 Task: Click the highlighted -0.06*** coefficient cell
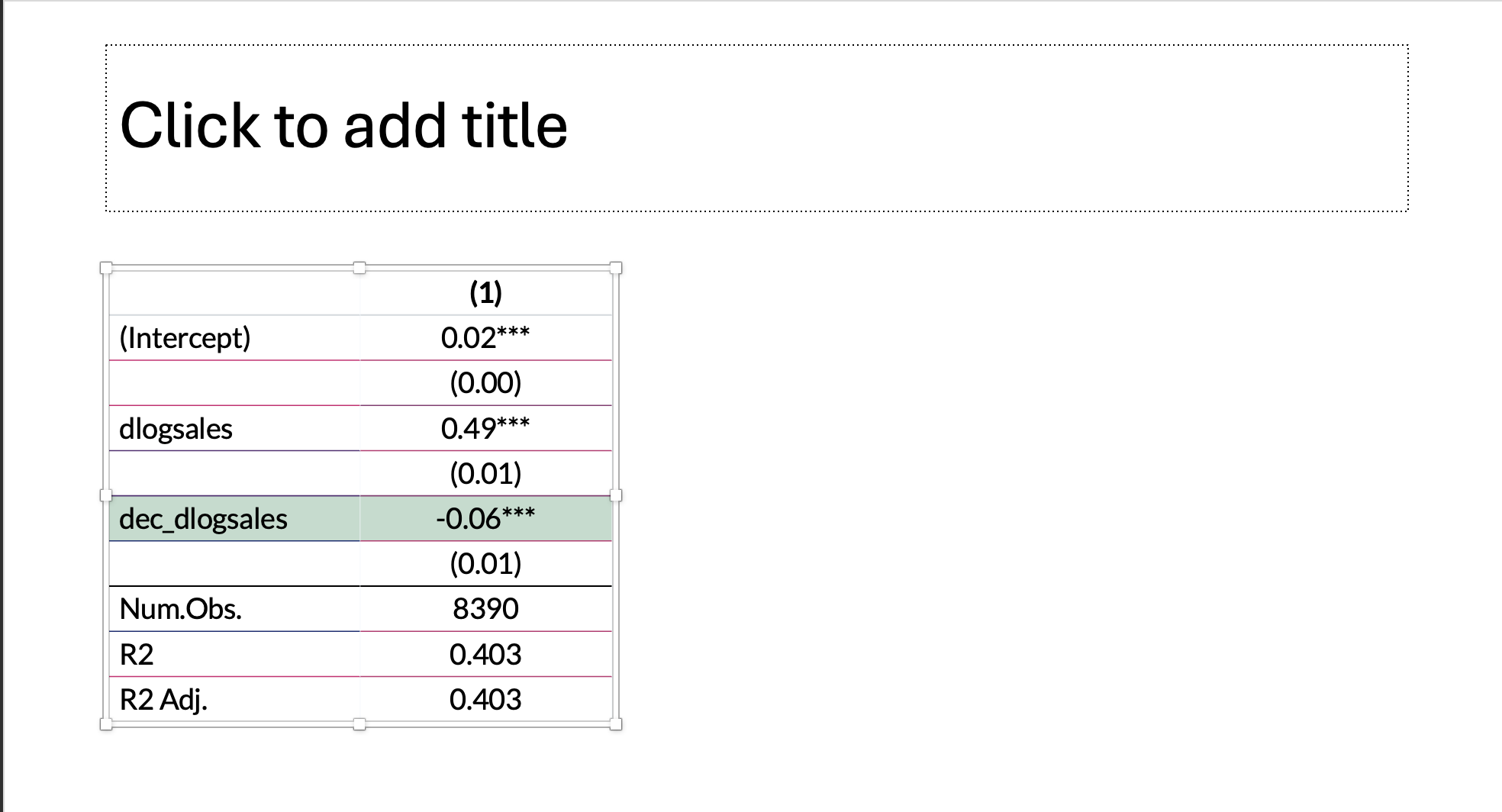pyautogui.click(x=485, y=519)
